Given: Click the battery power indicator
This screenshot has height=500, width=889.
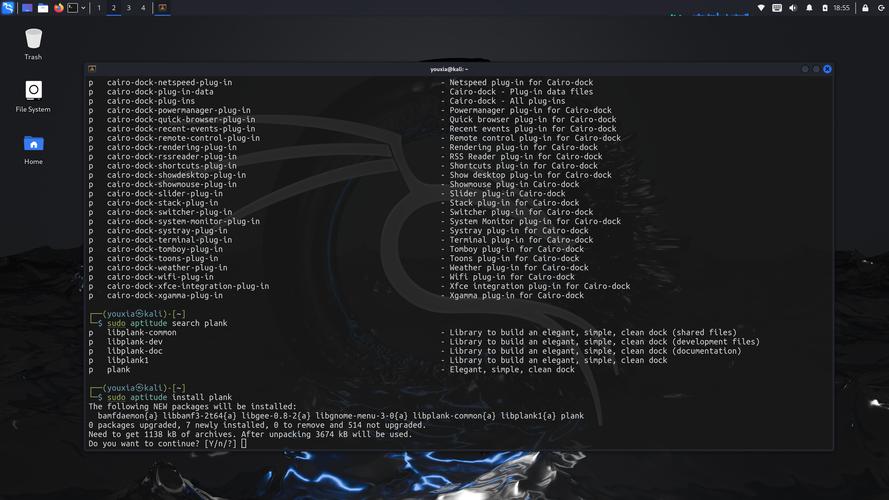Looking at the screenshot, I should click(x=825, y=8).
